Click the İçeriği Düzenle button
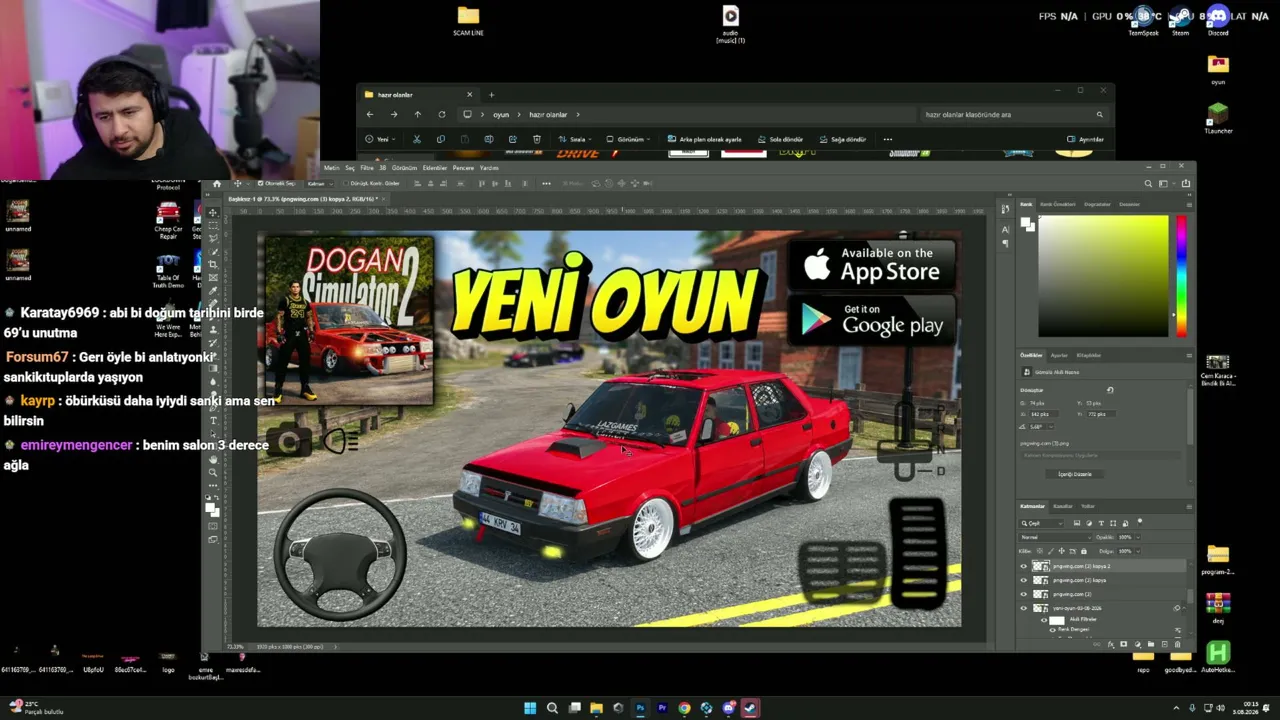This screenshot has width=1280, height=720. pyautogui.click(x=1075, y=474)
